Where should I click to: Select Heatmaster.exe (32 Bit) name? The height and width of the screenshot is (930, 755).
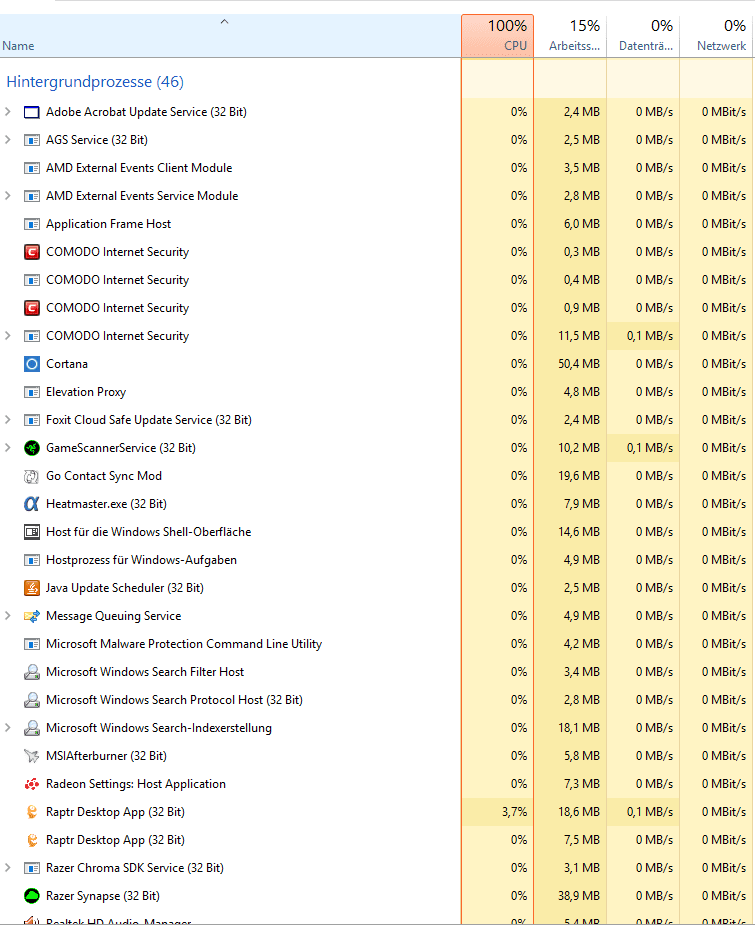click(x=106, y=504)
